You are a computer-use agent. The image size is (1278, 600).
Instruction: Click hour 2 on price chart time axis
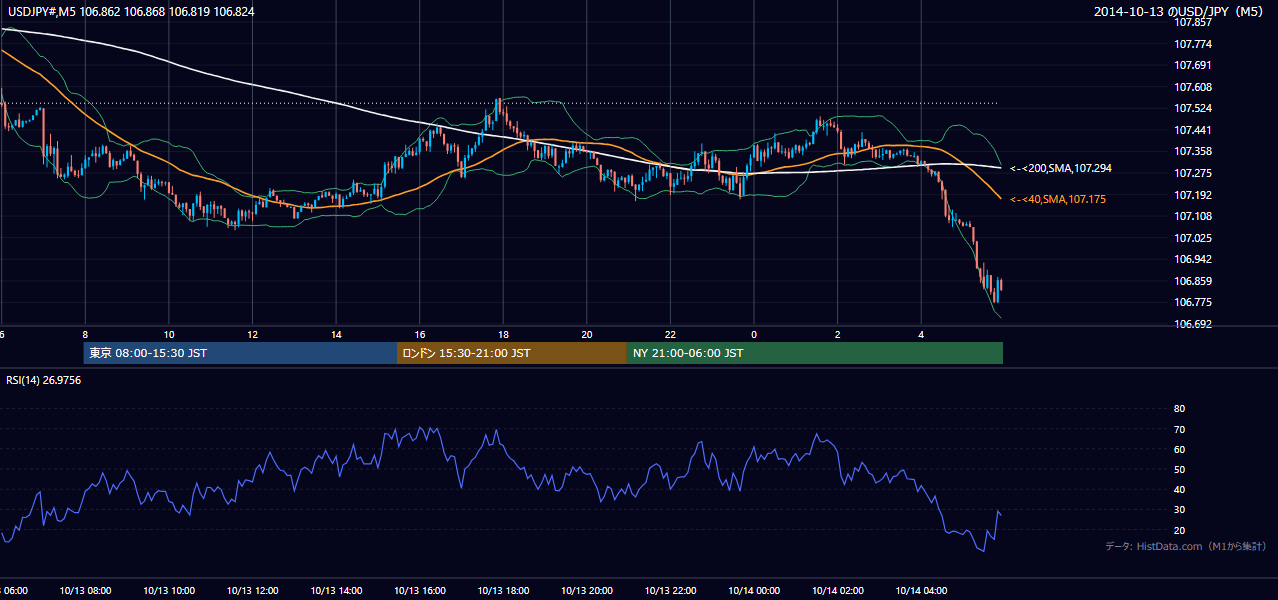(837, 334)
